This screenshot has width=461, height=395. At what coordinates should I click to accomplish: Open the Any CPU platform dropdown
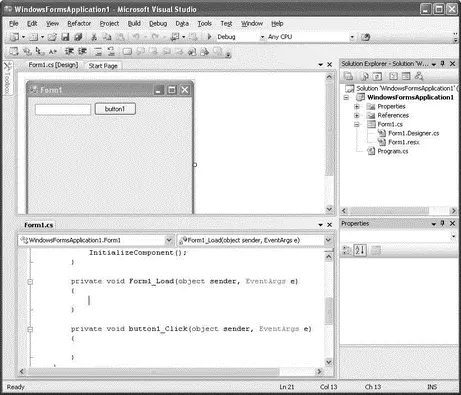[352, 37]
